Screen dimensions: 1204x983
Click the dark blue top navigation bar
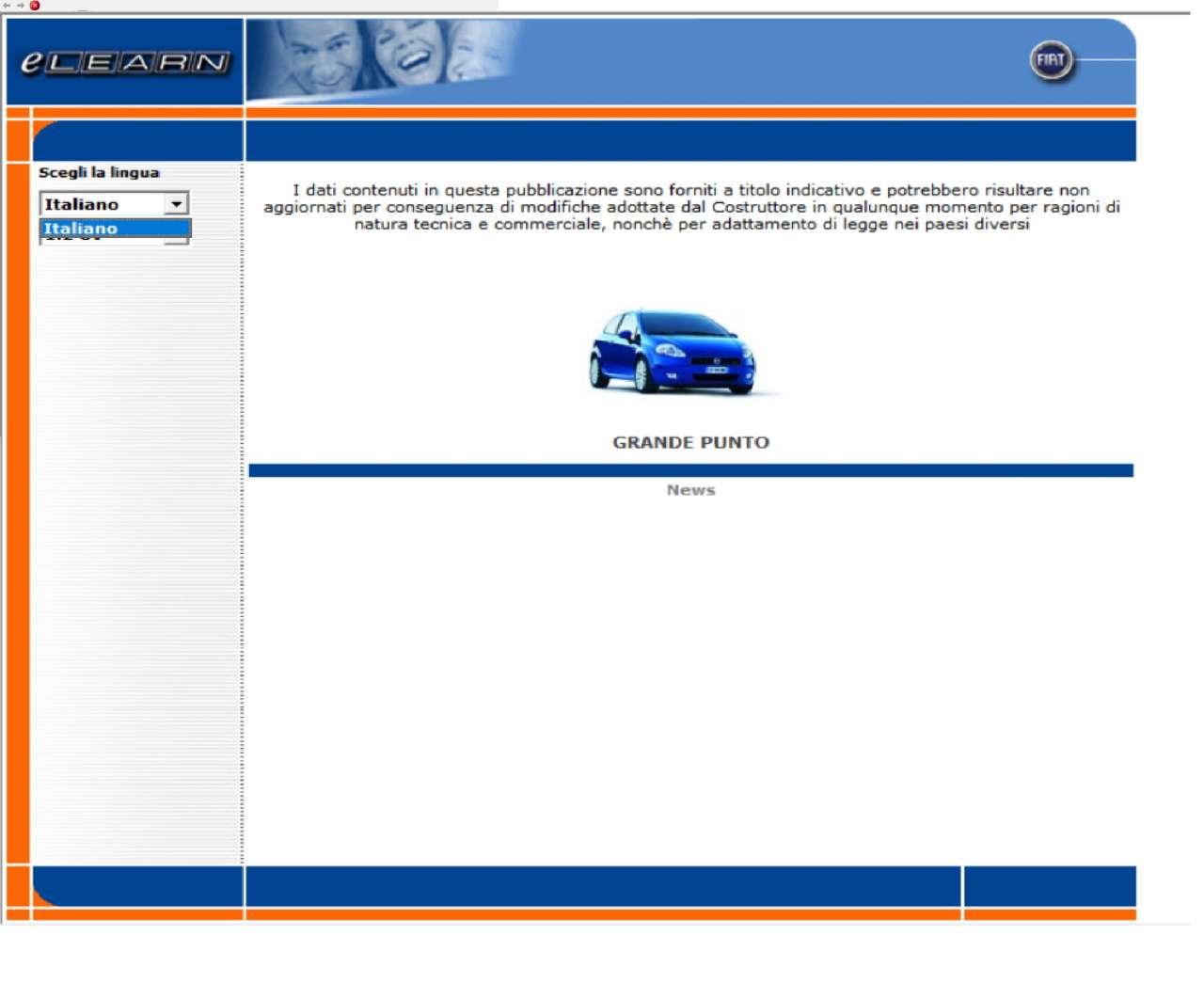(690, 141)
